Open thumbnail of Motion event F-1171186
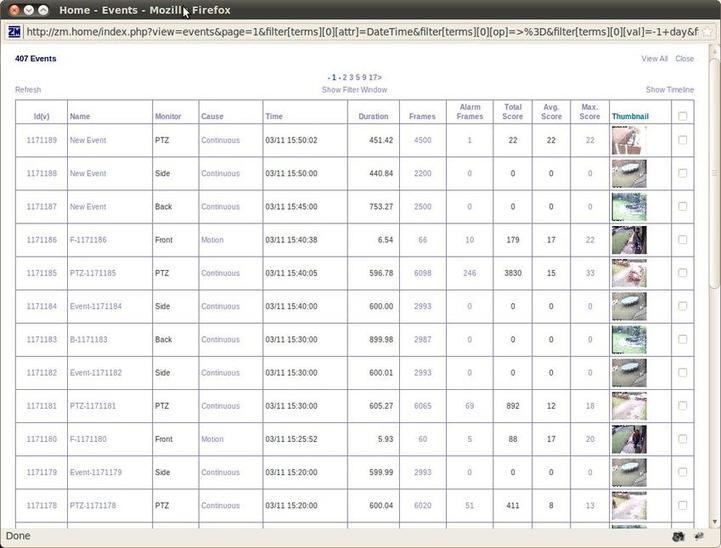This screenshot has height=548, width=721. pos(628,240)
